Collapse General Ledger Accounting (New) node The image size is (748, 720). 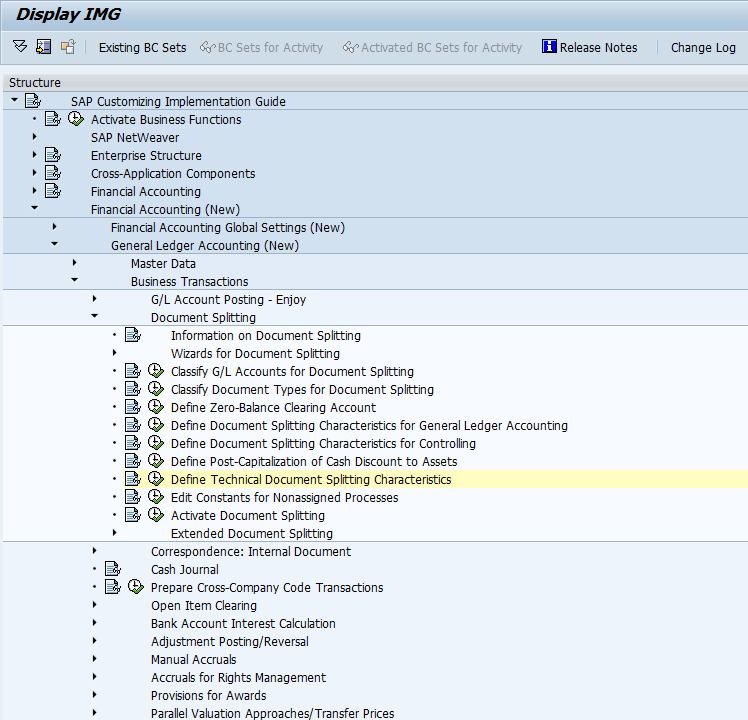(54, 244)
